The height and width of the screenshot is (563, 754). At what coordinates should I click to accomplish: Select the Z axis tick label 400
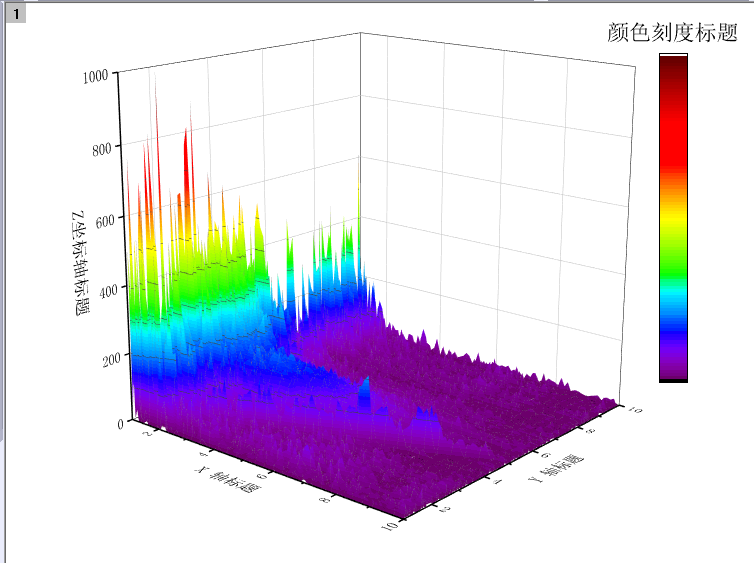pyautogui.click(x=108, y=290)
